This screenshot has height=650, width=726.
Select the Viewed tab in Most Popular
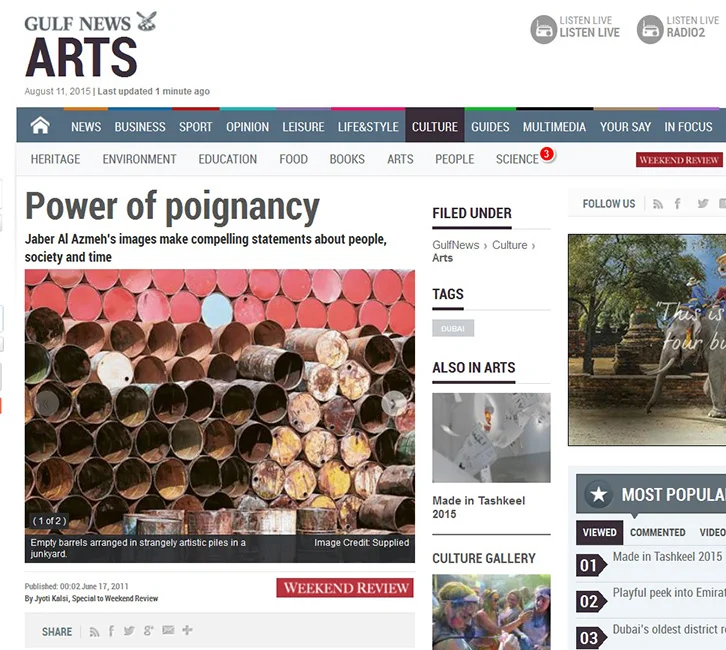coord(599,532)
